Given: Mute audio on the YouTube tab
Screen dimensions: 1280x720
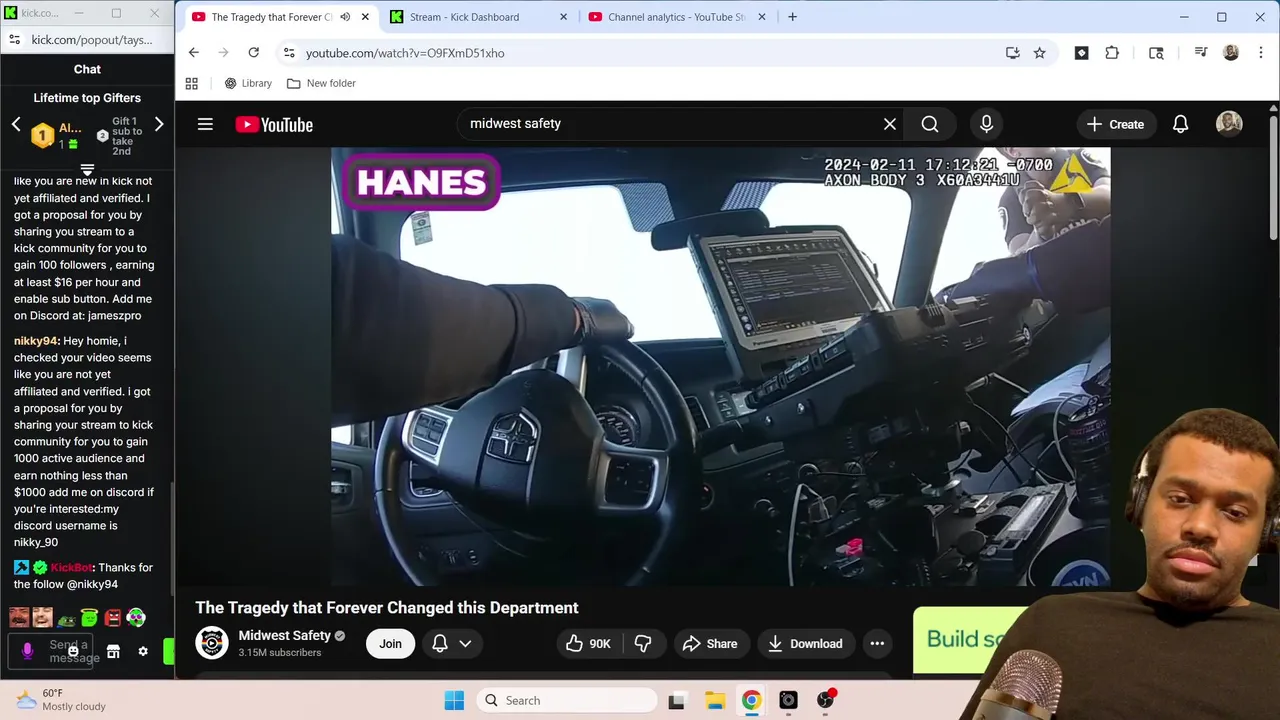Looking at the screenshot, I should coord(345,17).
